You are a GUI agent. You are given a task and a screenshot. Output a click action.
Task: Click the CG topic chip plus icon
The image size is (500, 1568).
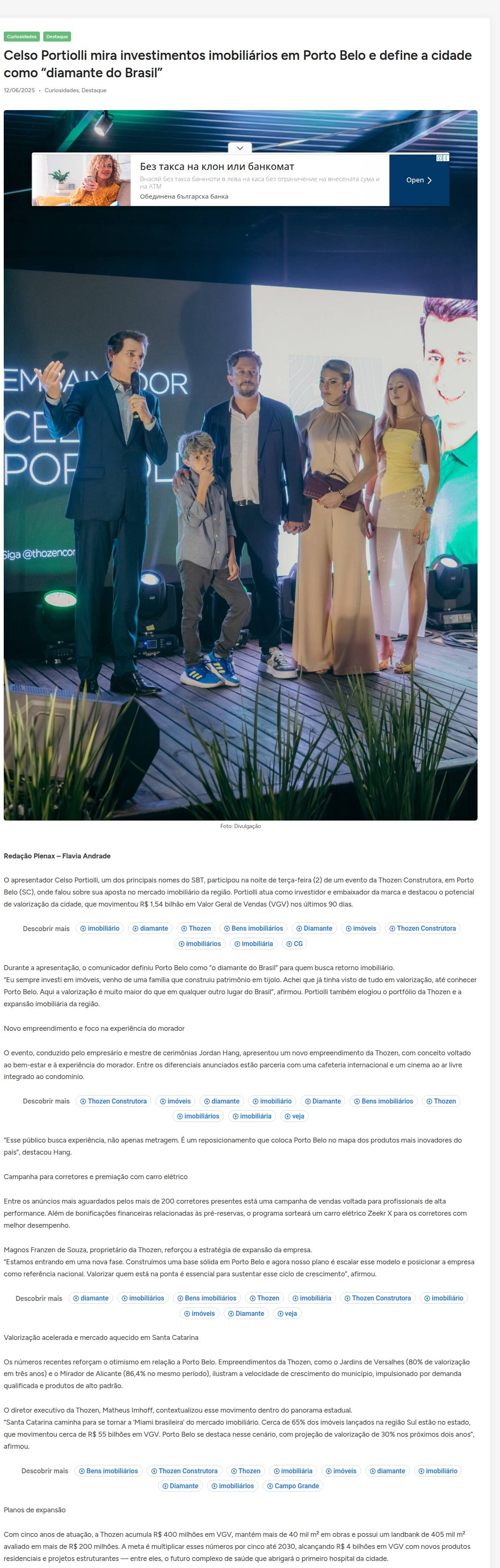click(290, 944)
